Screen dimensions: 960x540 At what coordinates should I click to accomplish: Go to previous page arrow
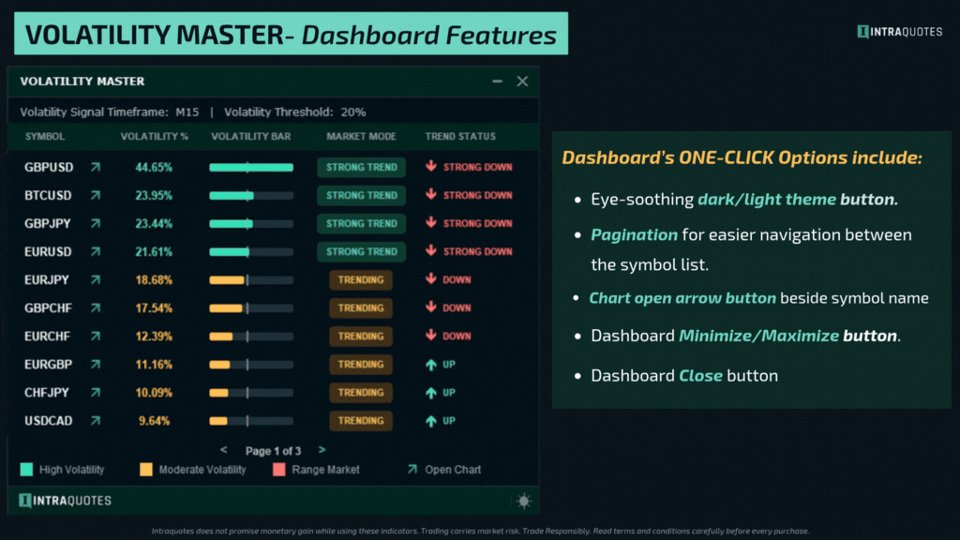pyautogui.click(x=223, y=450)
